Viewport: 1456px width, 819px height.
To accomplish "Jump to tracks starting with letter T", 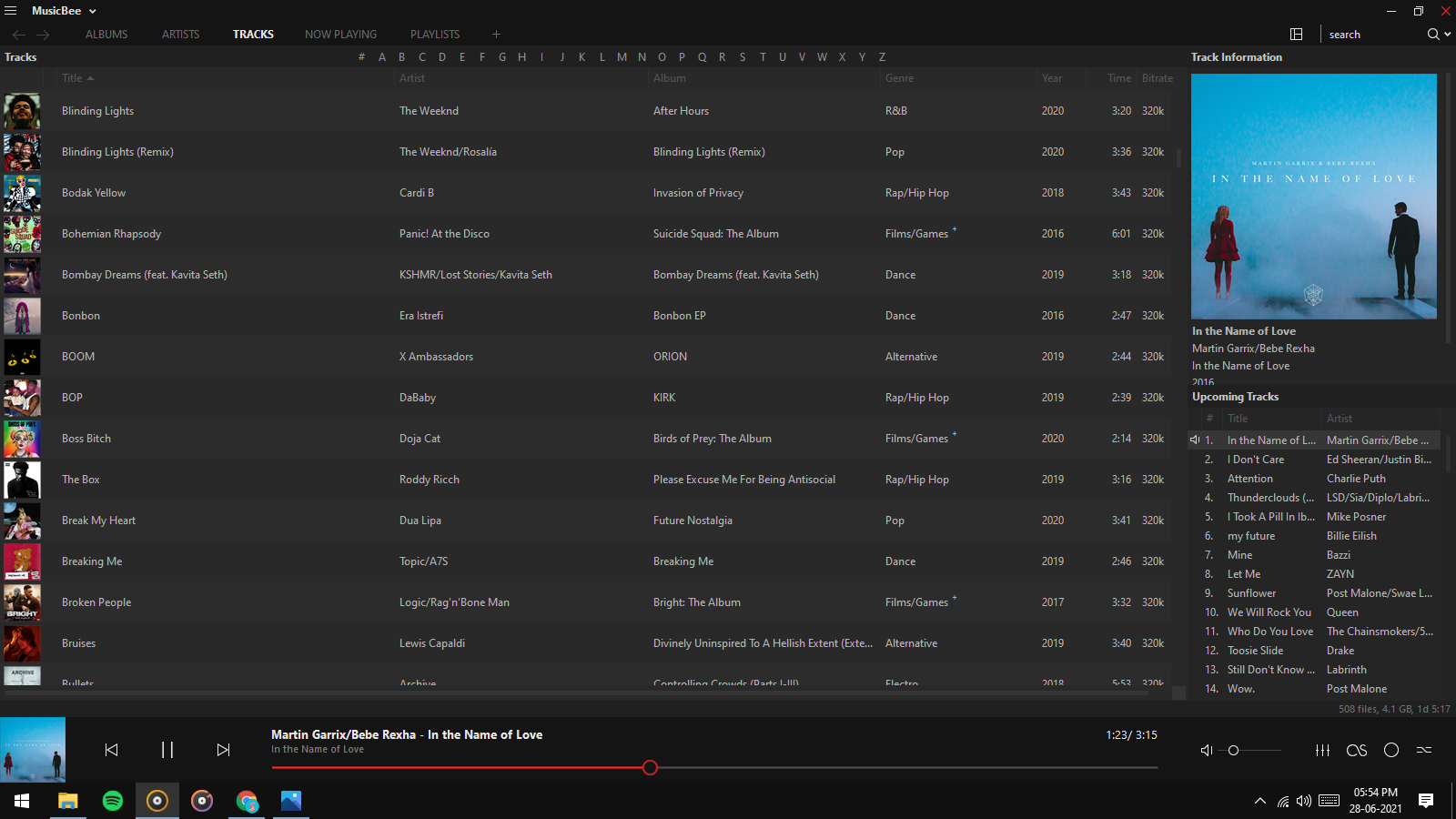I will pyautogui.click(x=763, y=57).
